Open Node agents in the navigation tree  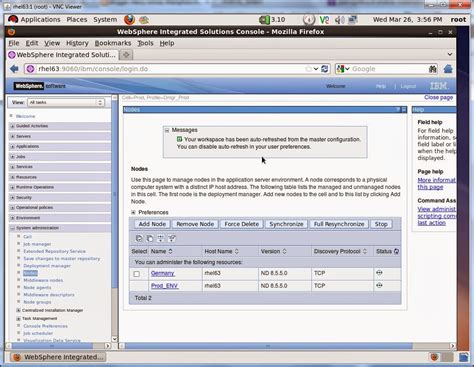(x=37, y=288)
